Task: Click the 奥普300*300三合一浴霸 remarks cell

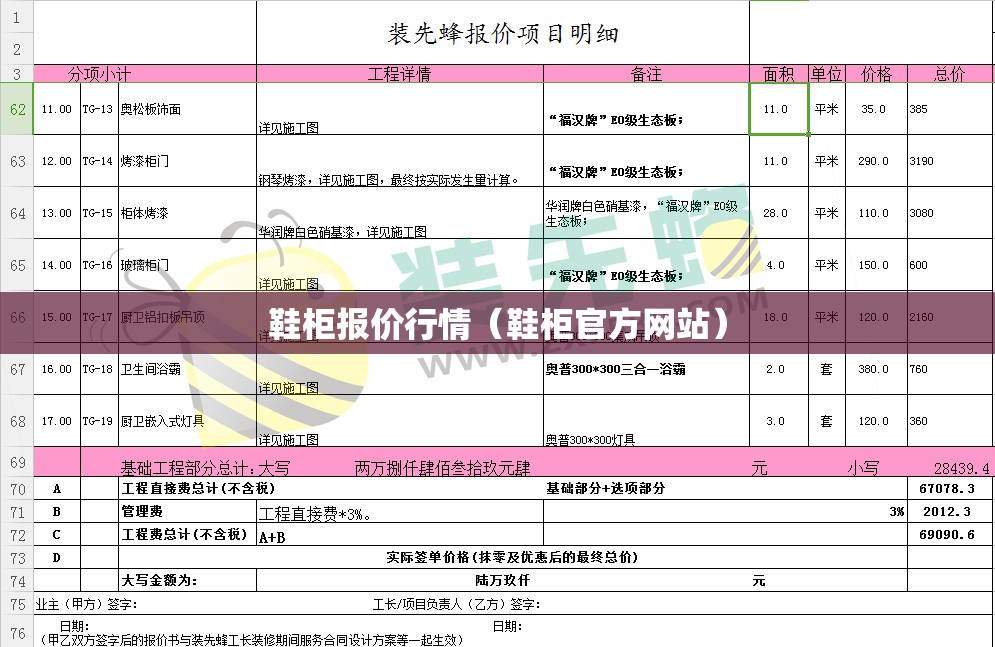Action: coord(646,369)
